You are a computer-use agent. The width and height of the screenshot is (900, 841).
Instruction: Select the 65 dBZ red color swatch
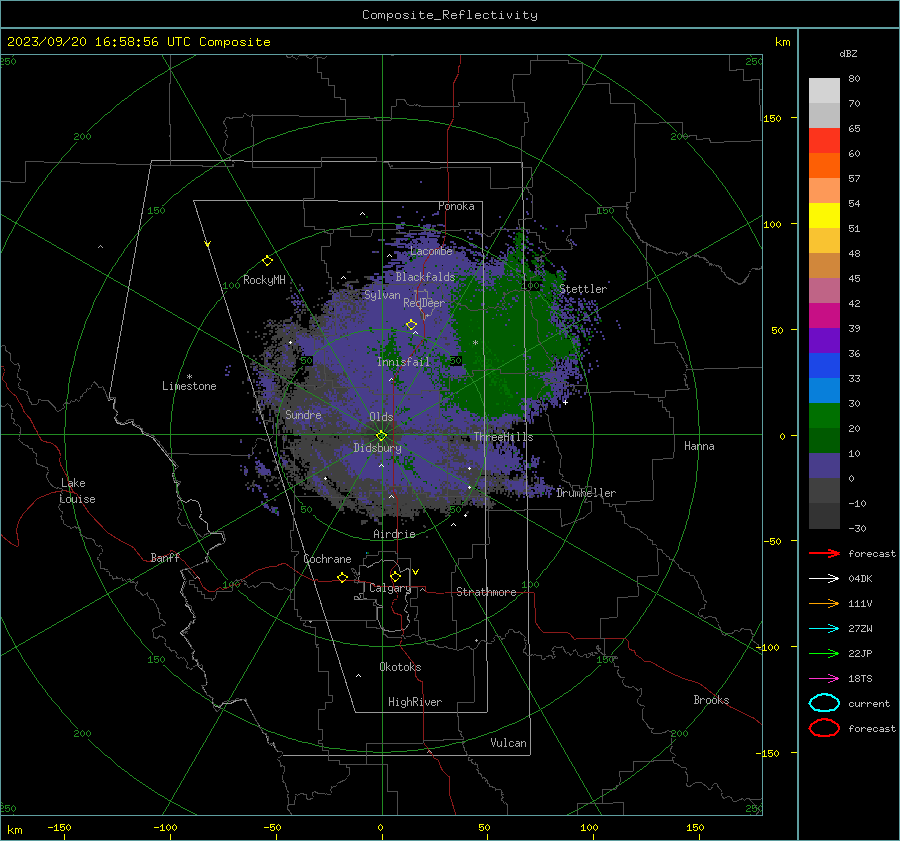click(824, 140)
